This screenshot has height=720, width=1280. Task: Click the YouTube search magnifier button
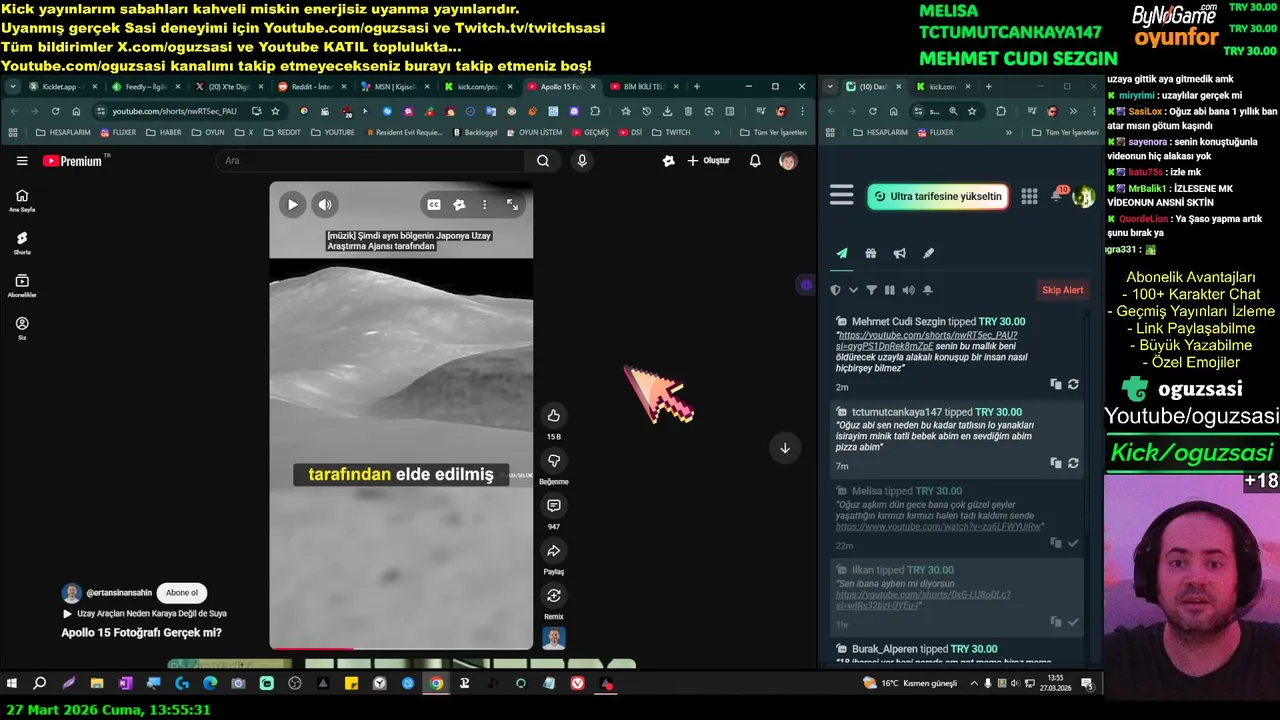click(x=542, y=161)
